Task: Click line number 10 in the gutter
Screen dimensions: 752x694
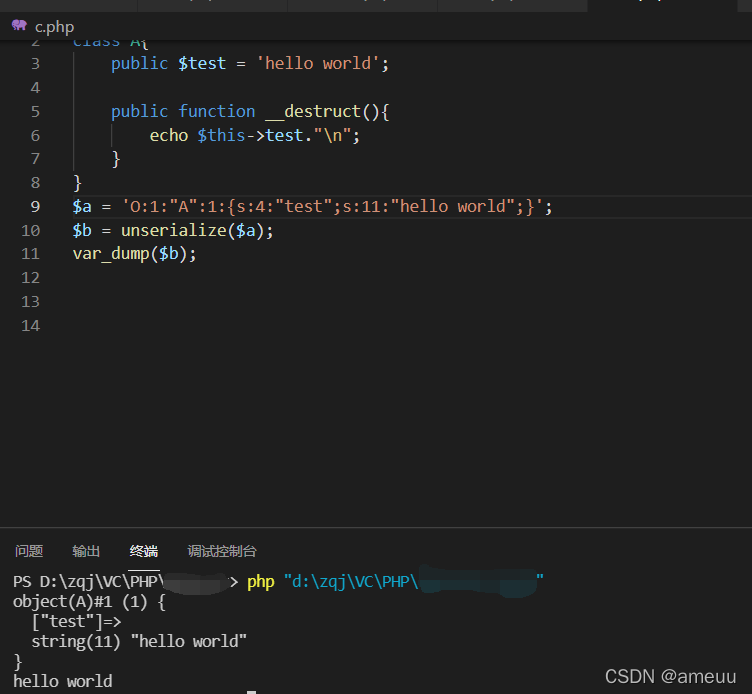Action: click(x=30, y=231)
